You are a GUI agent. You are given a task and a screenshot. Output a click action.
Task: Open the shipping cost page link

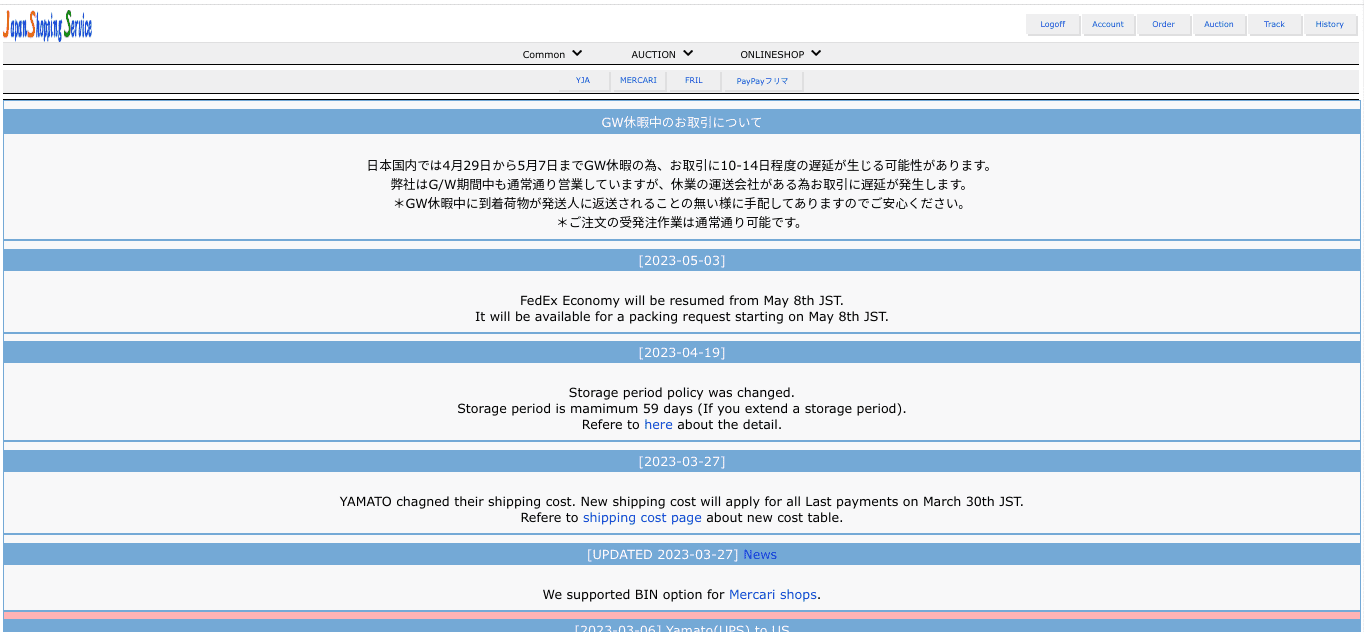tap(641, 517)
